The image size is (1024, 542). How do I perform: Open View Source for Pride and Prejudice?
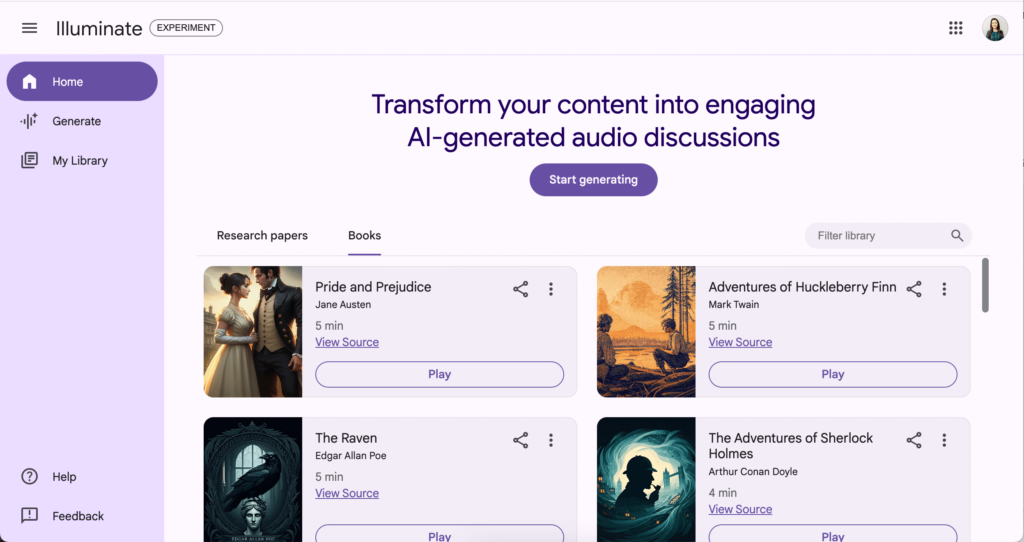click(x=347, y=342)
